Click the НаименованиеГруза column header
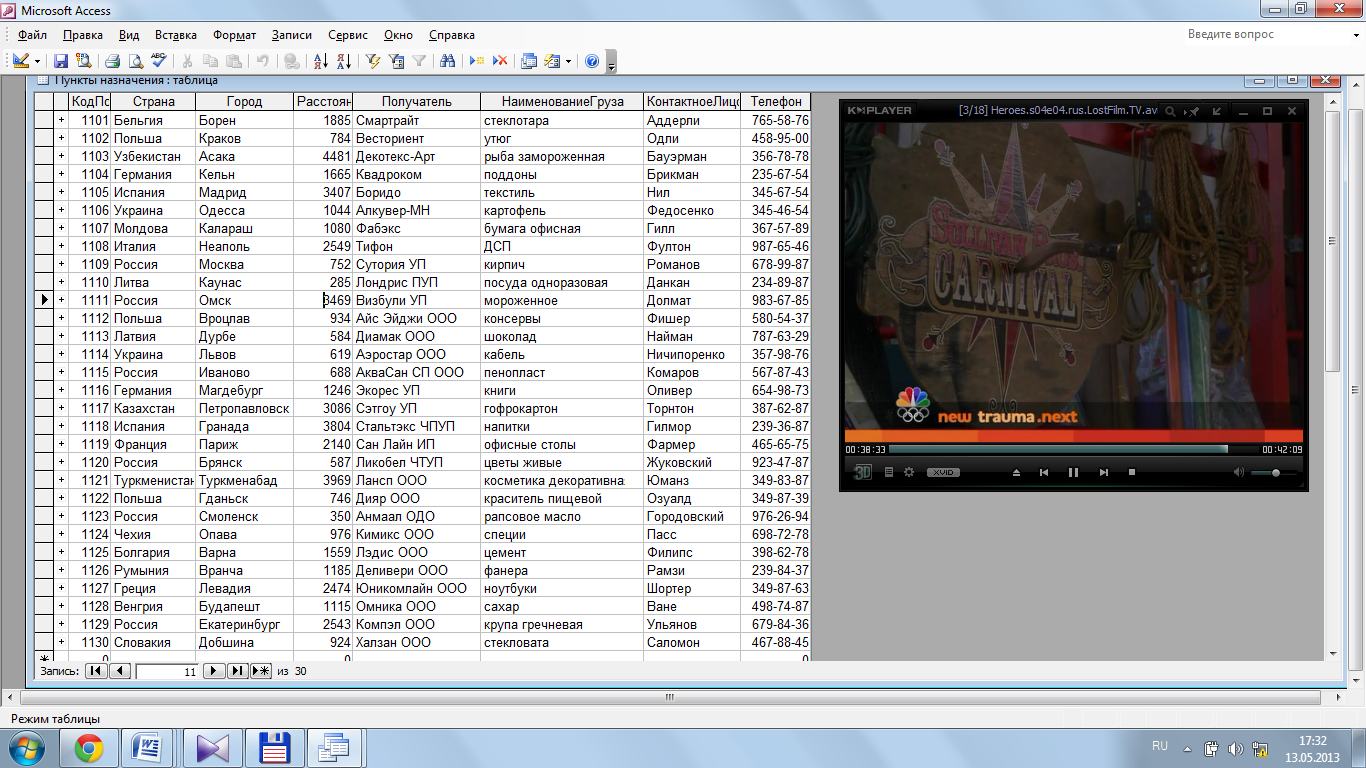Viewport: 1366px width, 768px height. (x=562, y=101)
